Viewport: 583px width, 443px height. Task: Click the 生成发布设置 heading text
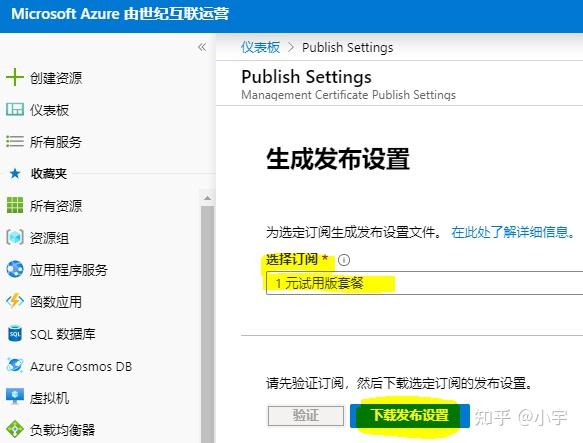(338, 159)
